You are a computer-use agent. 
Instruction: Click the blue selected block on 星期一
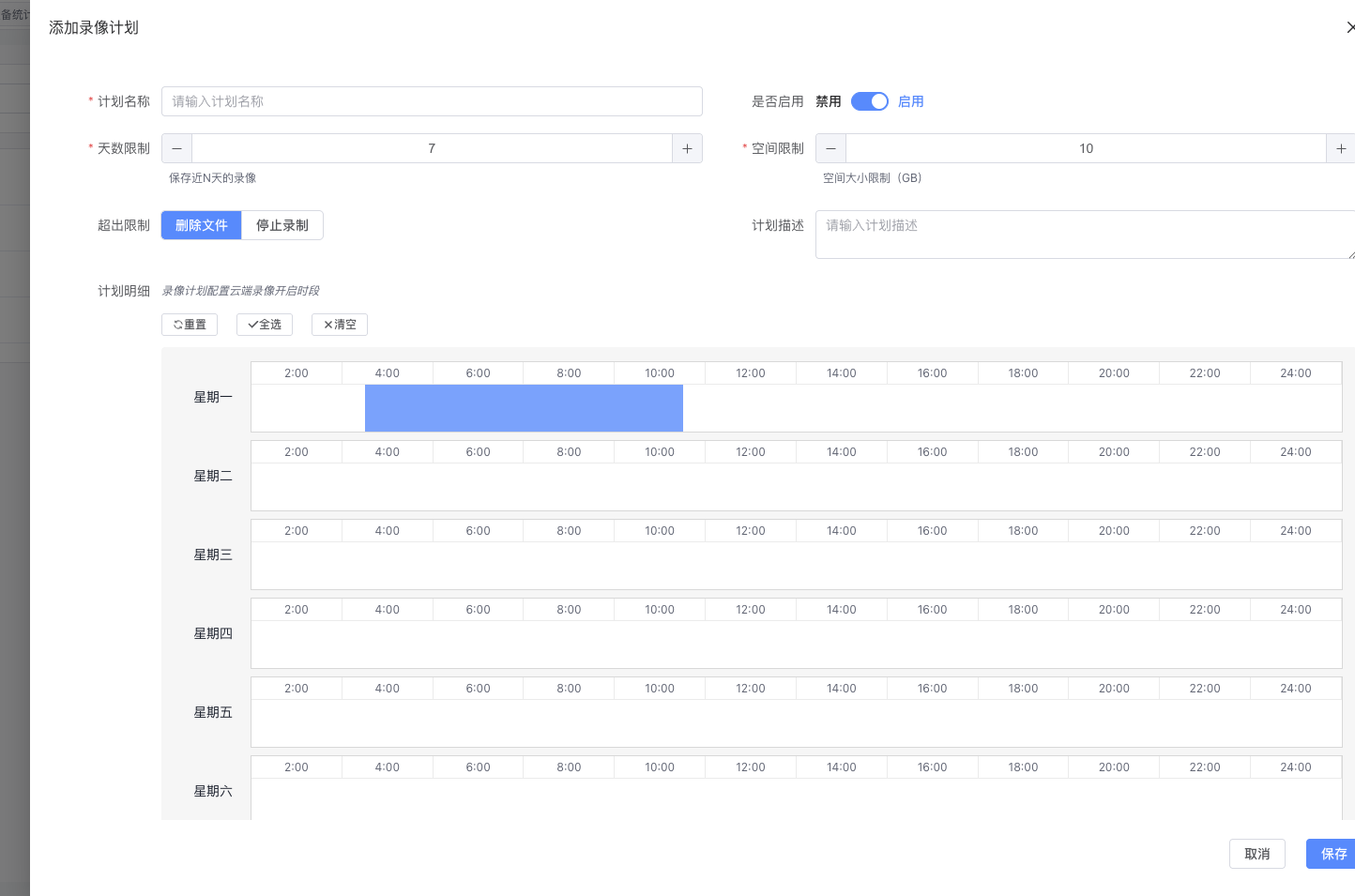(x=524, y=408)
